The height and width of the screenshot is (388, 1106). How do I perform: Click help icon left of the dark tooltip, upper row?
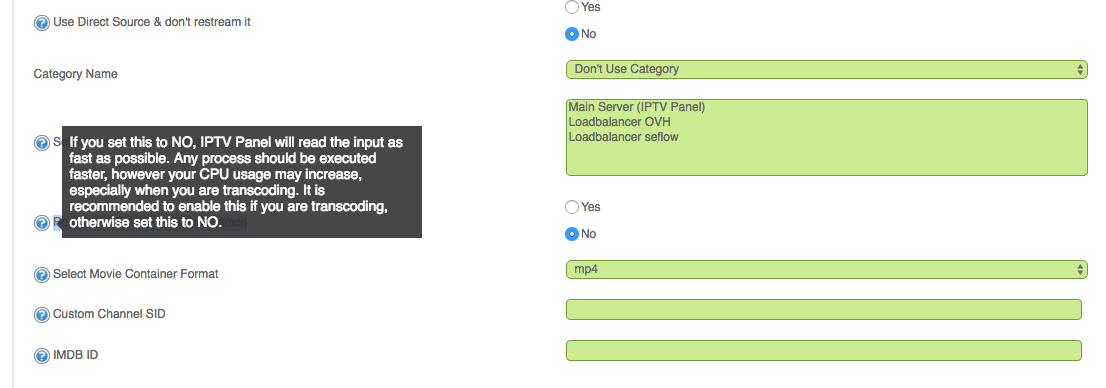coord(42,143)
